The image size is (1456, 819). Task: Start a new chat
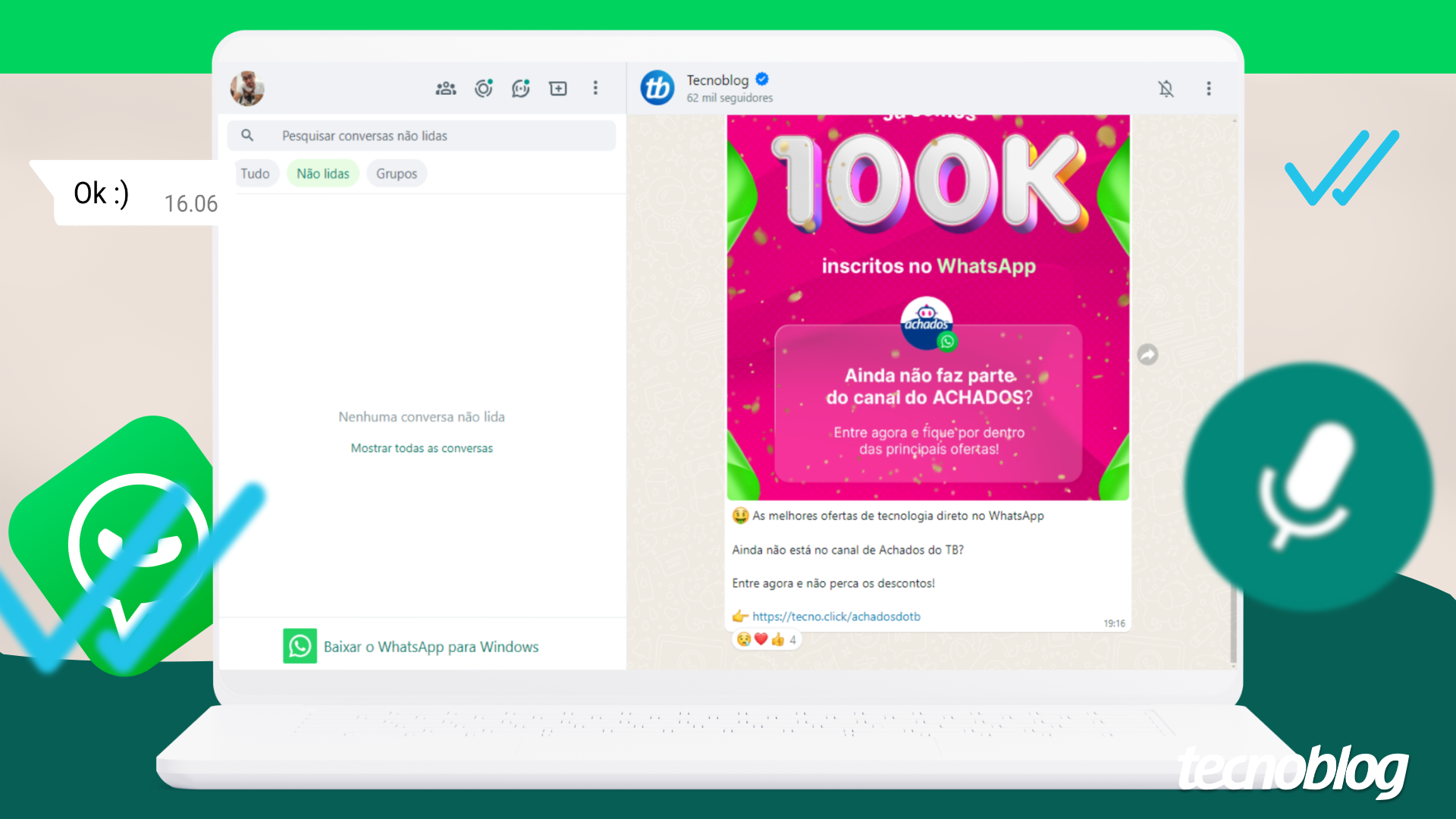[558, 89]
